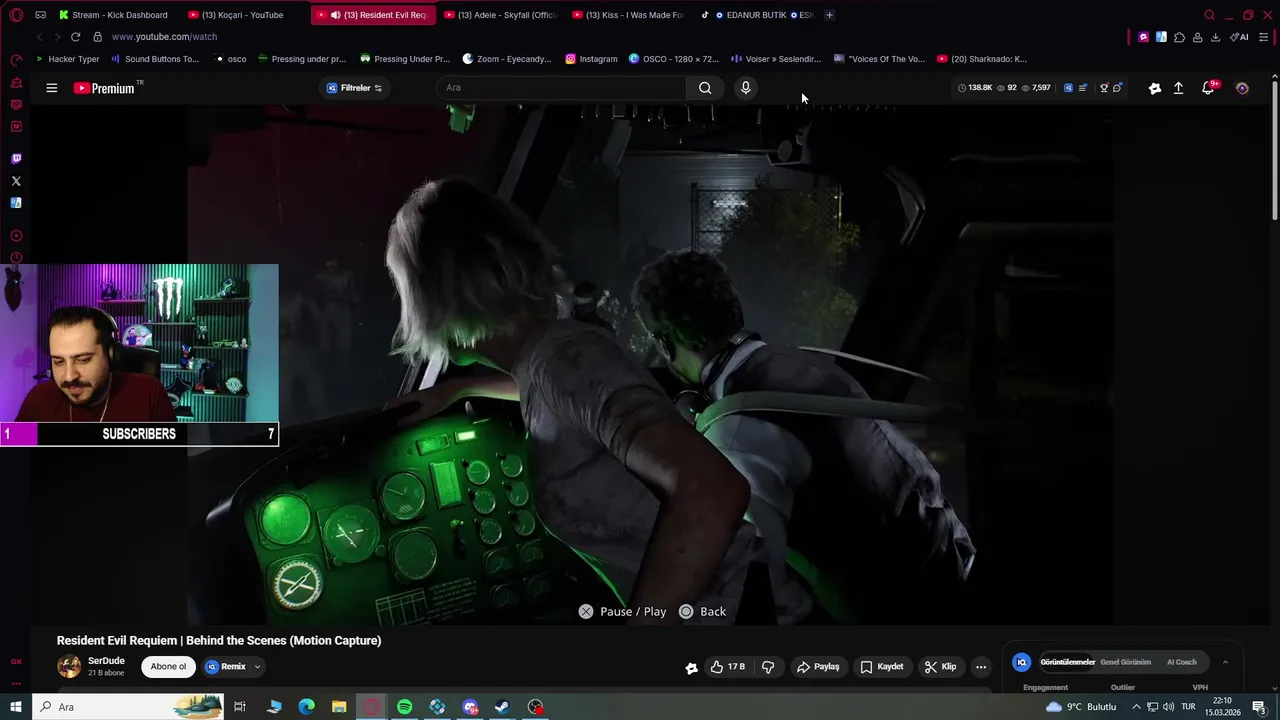This screenshot has height=720, width=1280.
Task: Open Steam from the taskbar
Action: pos(502,707)
